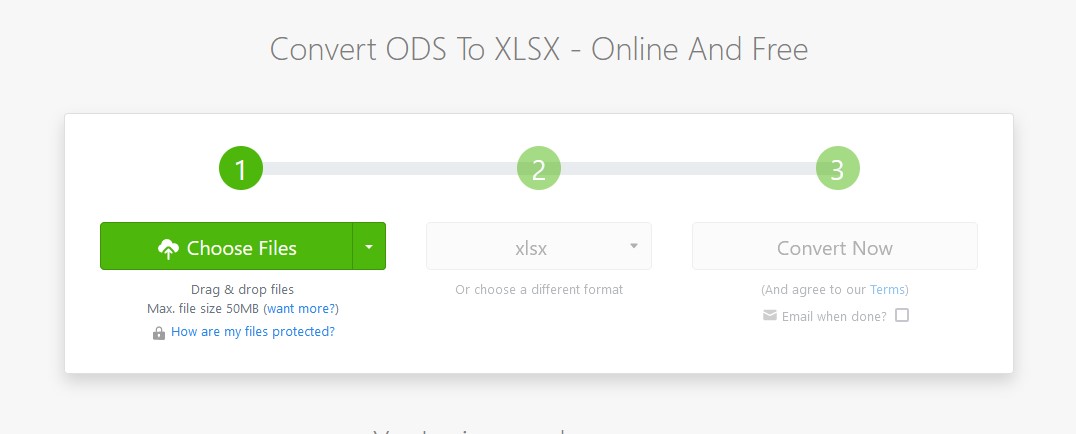Screen dimensions: 1076x434
Task: Open the Terms link
Action: (887, 290)
